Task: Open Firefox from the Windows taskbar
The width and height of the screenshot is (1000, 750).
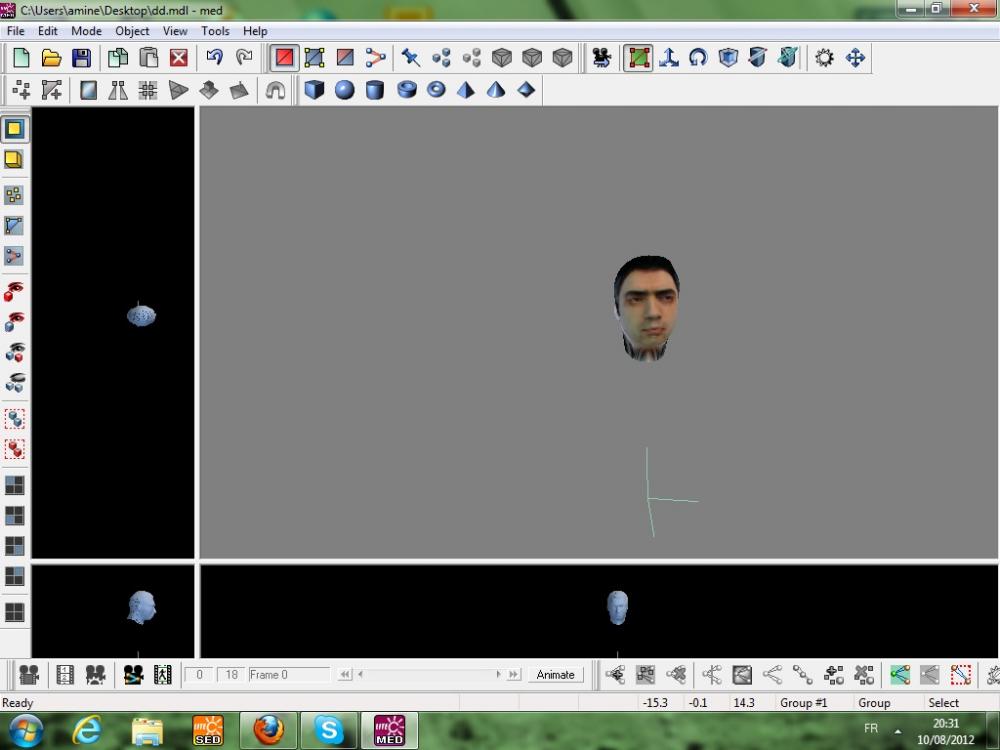Action: pos(269,730)
